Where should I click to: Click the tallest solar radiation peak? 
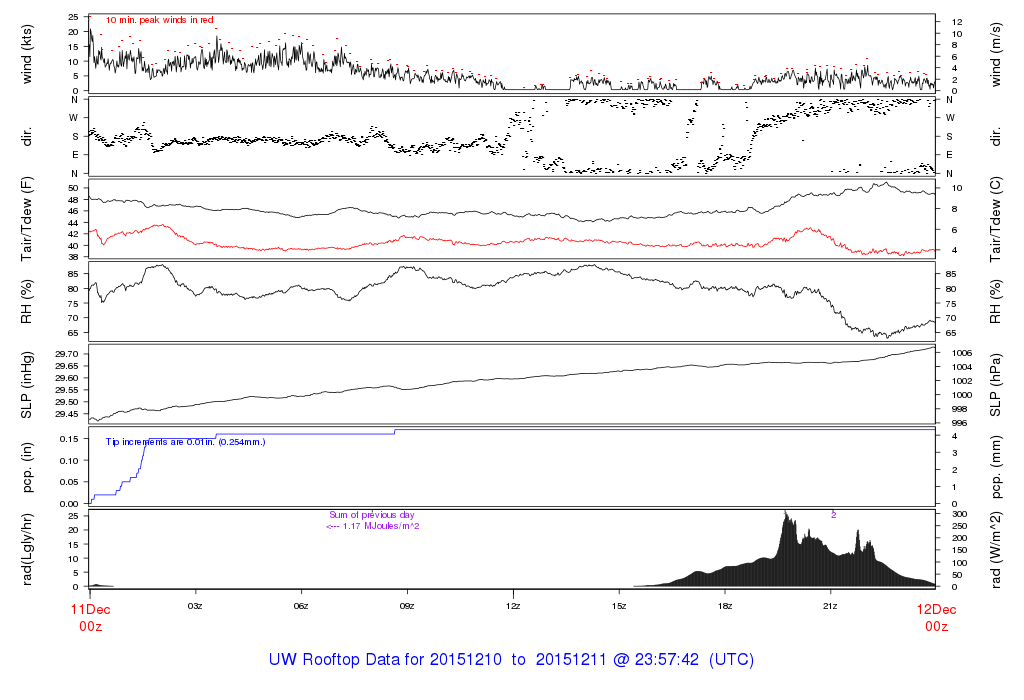pos(786,514)
